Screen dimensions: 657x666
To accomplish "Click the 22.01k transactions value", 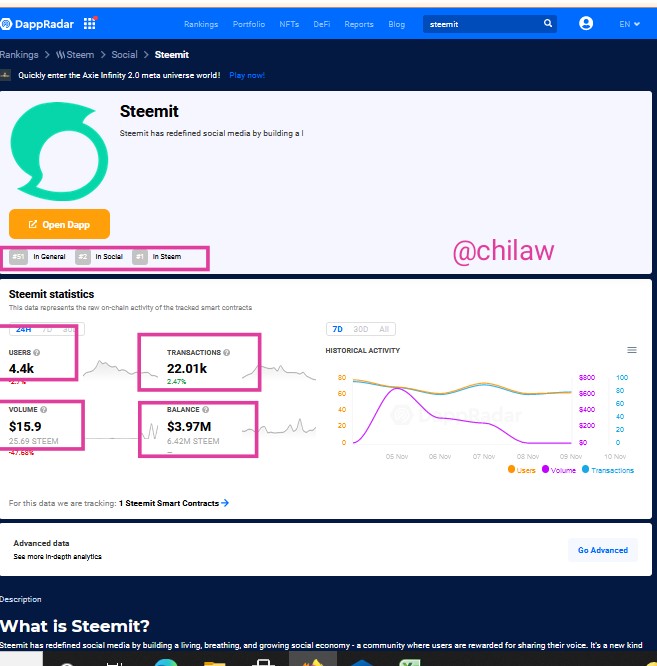I will (x=187, y=369).
